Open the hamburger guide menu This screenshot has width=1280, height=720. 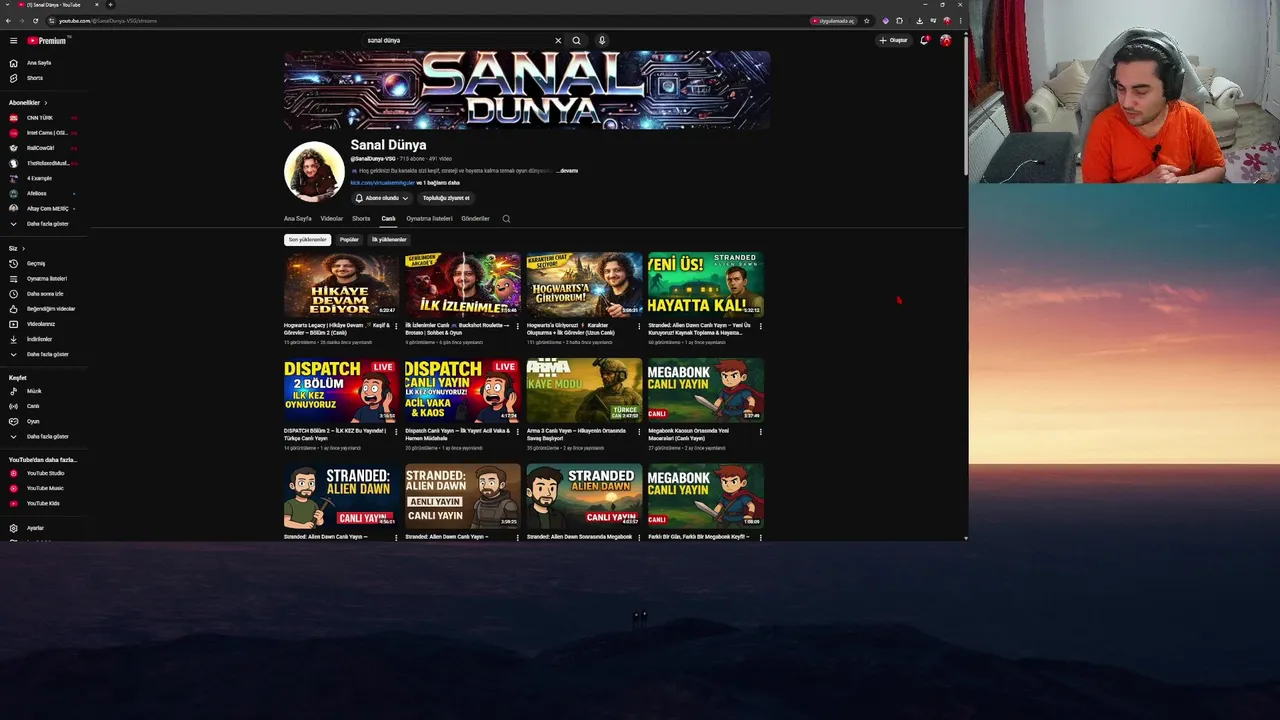13,41
